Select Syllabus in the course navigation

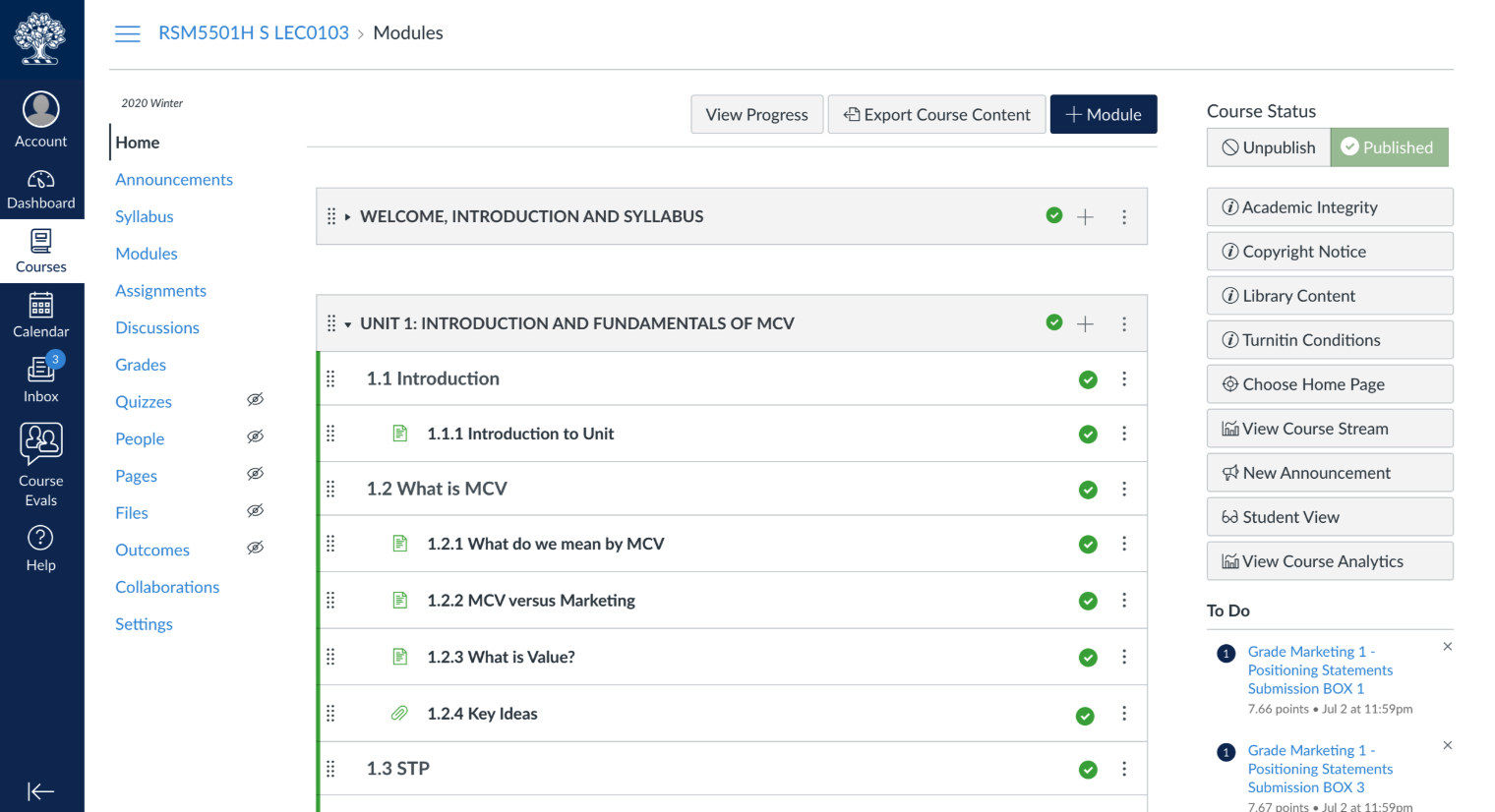(144, 216)
